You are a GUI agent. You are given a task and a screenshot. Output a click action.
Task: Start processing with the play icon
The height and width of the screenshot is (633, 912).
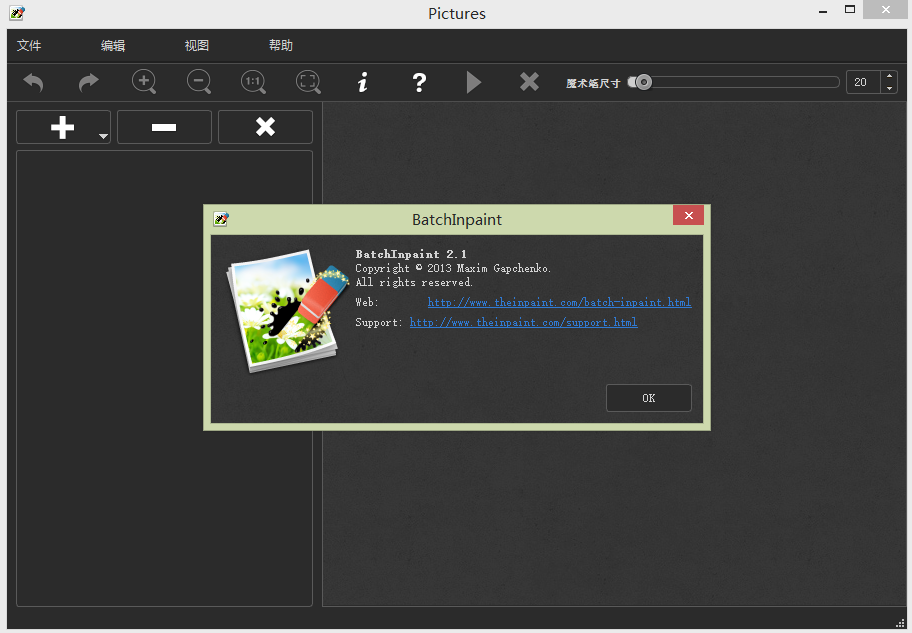pos(474,82)
